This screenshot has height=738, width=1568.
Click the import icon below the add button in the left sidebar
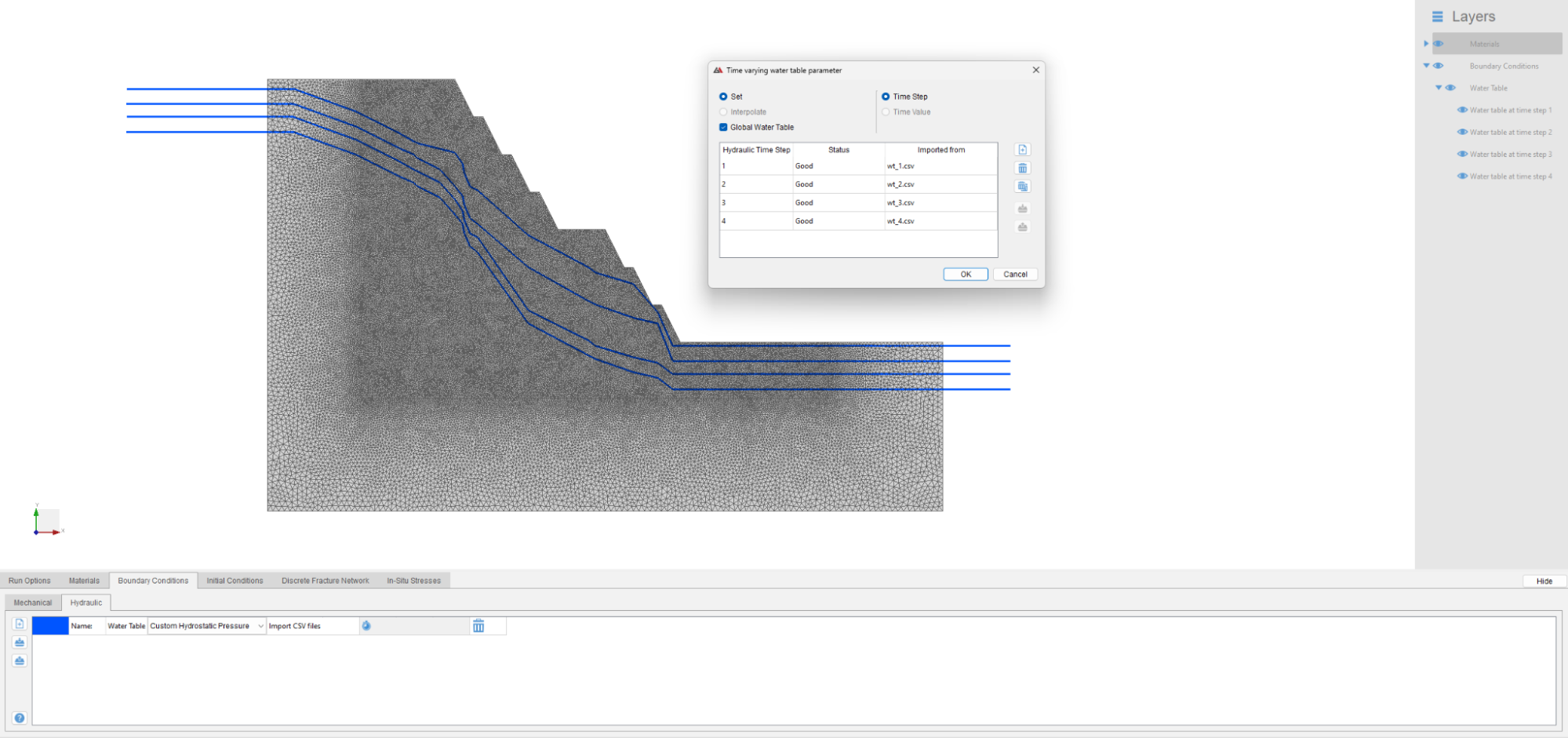[19, 642]
